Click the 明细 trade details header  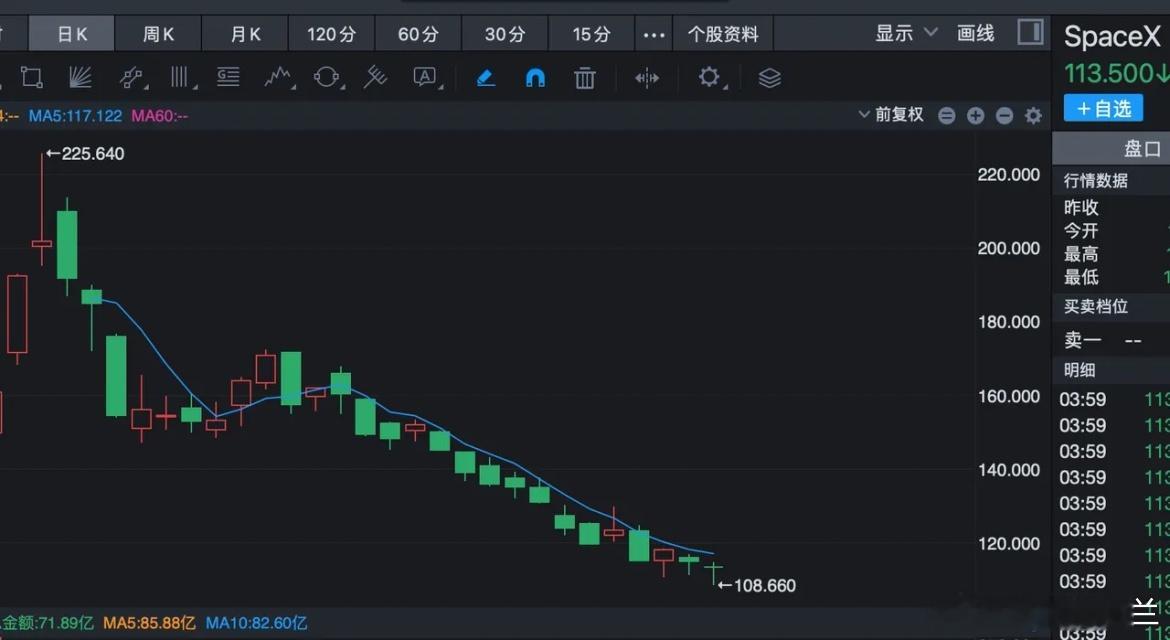1079,370
